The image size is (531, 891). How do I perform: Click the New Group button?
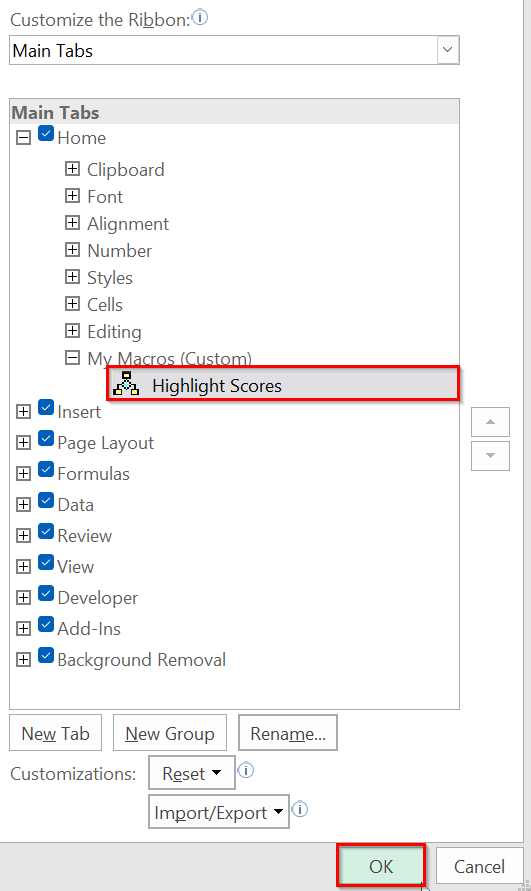pos(170,733)
